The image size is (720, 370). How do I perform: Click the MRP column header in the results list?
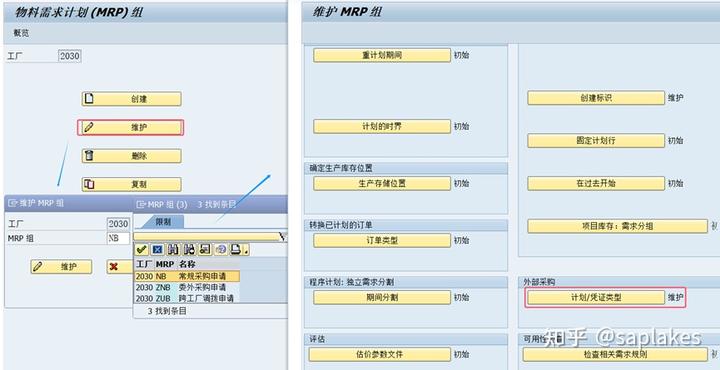(165, 264)
